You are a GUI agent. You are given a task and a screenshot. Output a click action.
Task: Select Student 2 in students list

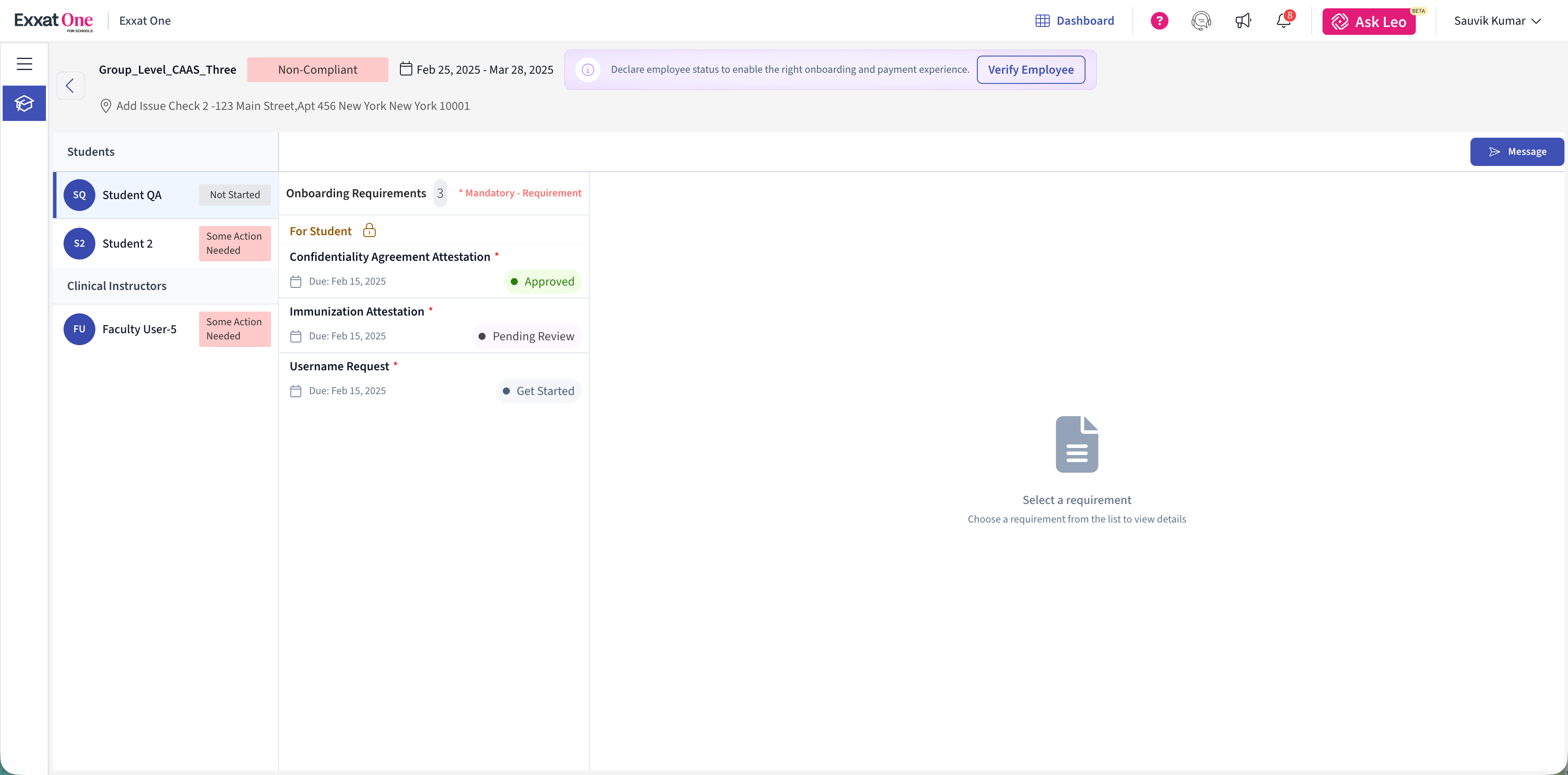coord(128,244)
